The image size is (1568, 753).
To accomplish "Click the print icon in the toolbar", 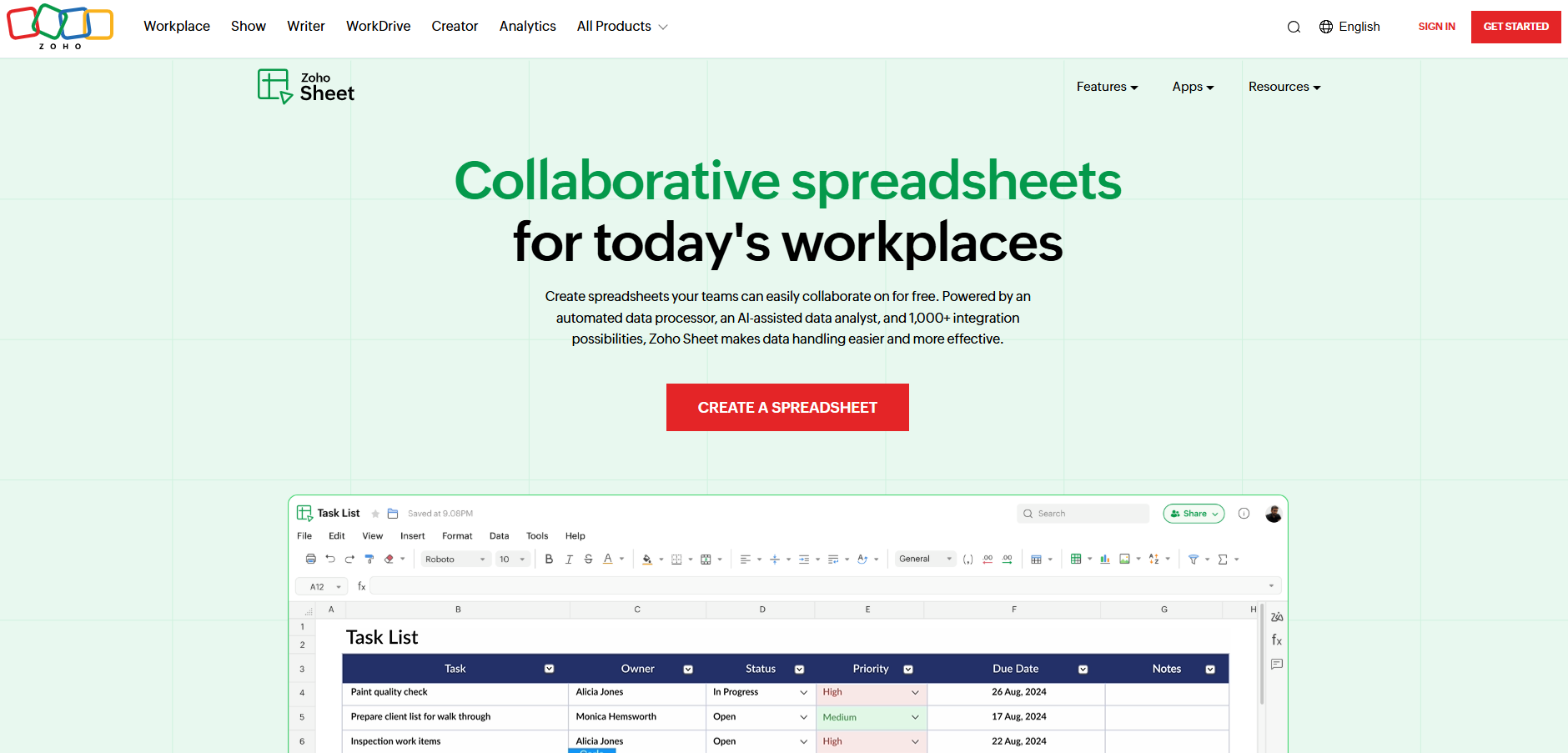I will coord(310,559).
